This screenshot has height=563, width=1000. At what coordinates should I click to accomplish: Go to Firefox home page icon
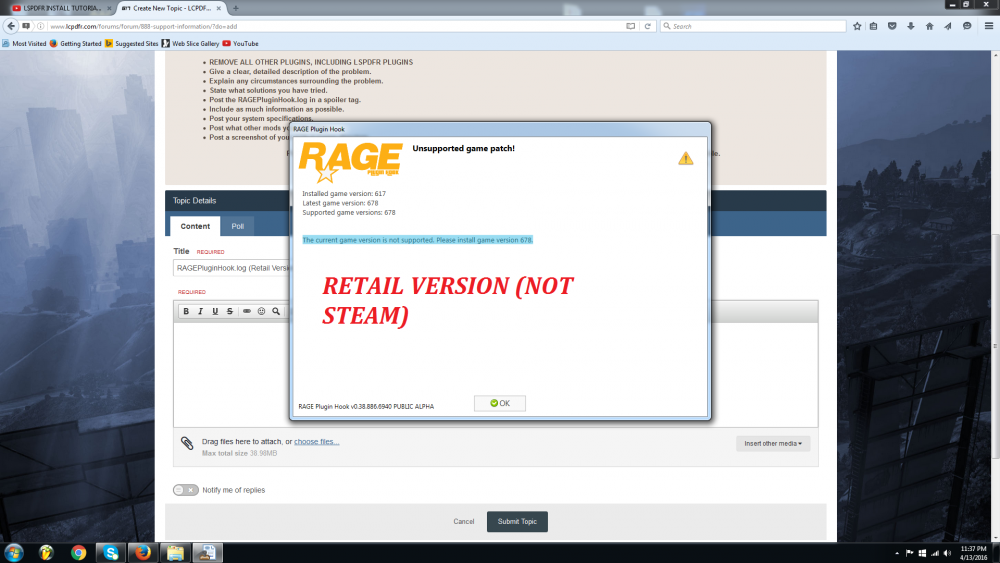(929, 26)
